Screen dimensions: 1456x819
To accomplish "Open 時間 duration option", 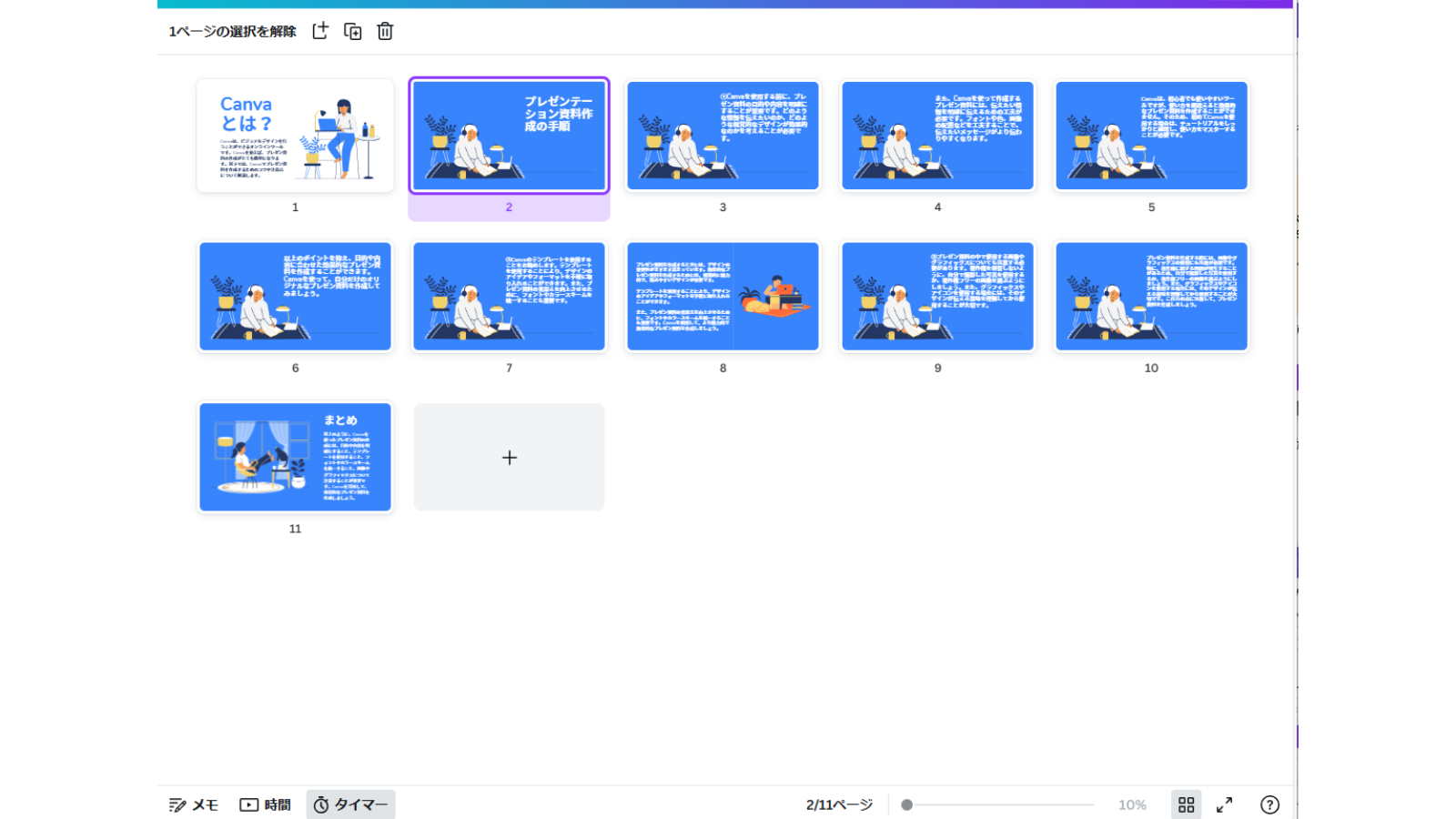I will coord(265,804).
